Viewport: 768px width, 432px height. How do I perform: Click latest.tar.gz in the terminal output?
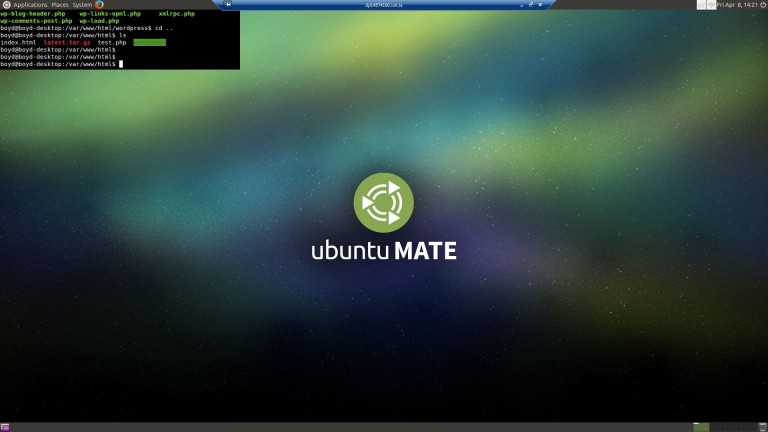click(67, 43)
